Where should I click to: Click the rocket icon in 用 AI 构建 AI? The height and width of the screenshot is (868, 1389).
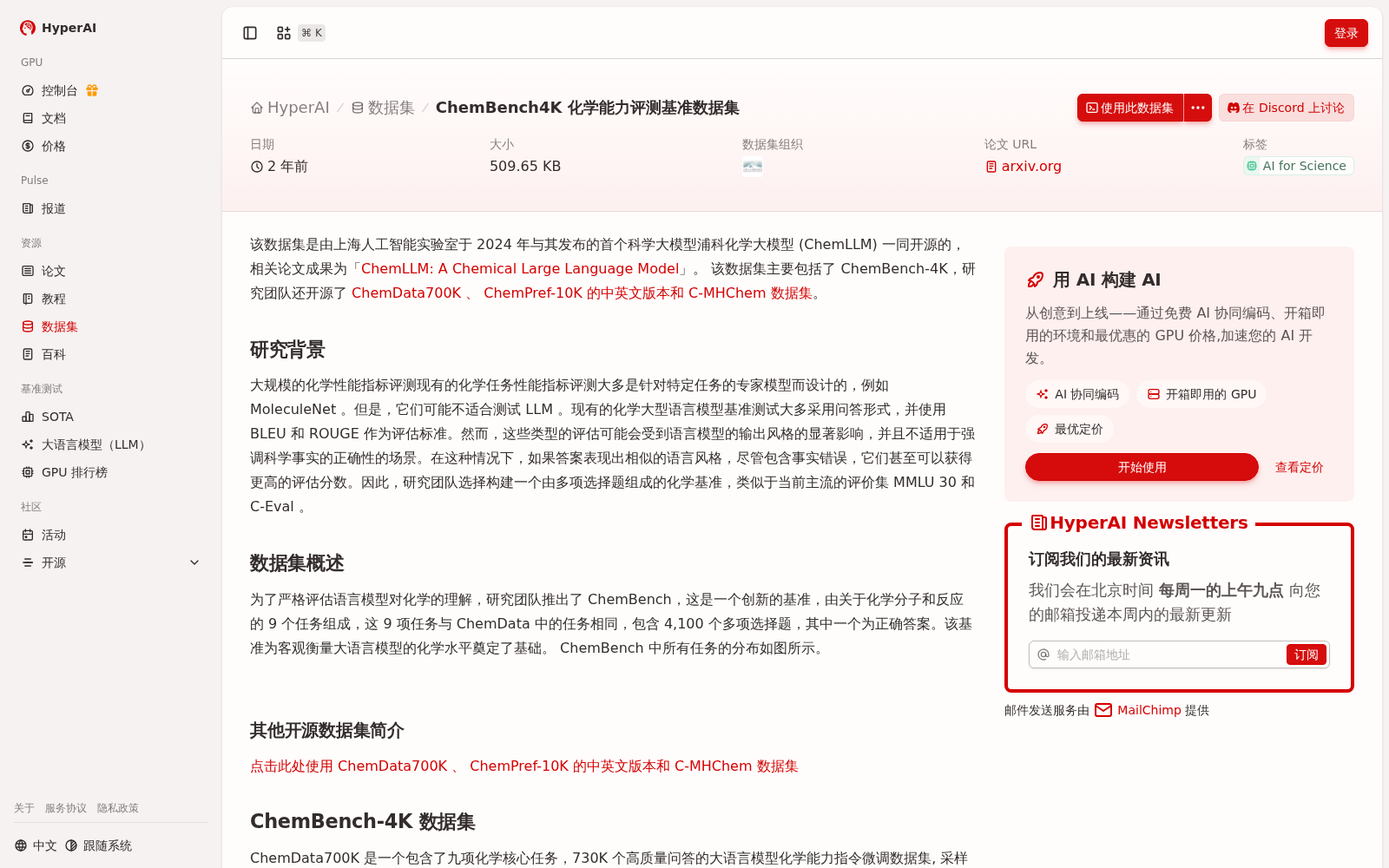[x=1035, y=279]
